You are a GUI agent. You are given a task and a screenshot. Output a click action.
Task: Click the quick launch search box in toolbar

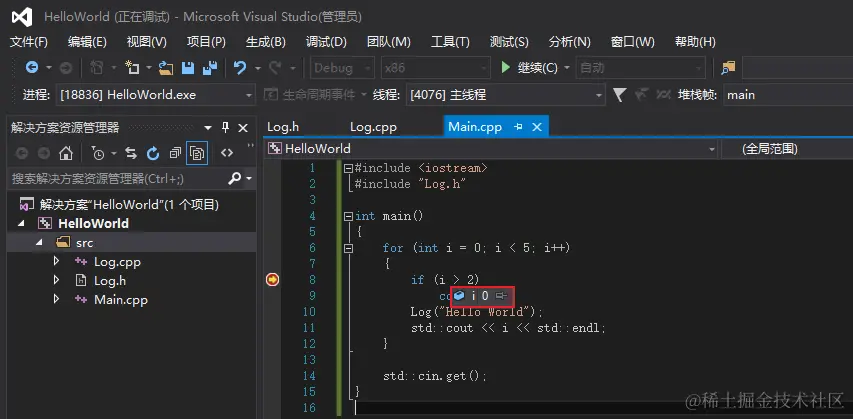click(x=798, y=67)
